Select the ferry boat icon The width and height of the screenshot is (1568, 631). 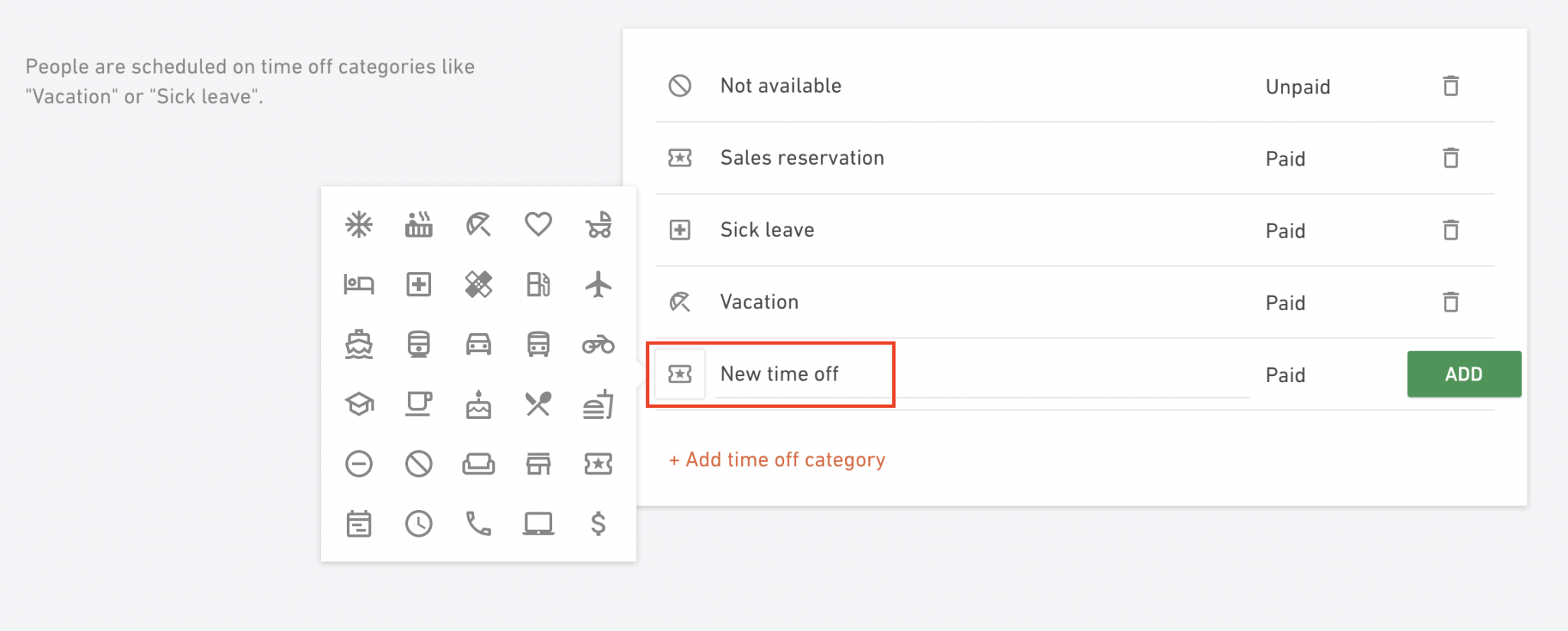[x=358, y=344]
